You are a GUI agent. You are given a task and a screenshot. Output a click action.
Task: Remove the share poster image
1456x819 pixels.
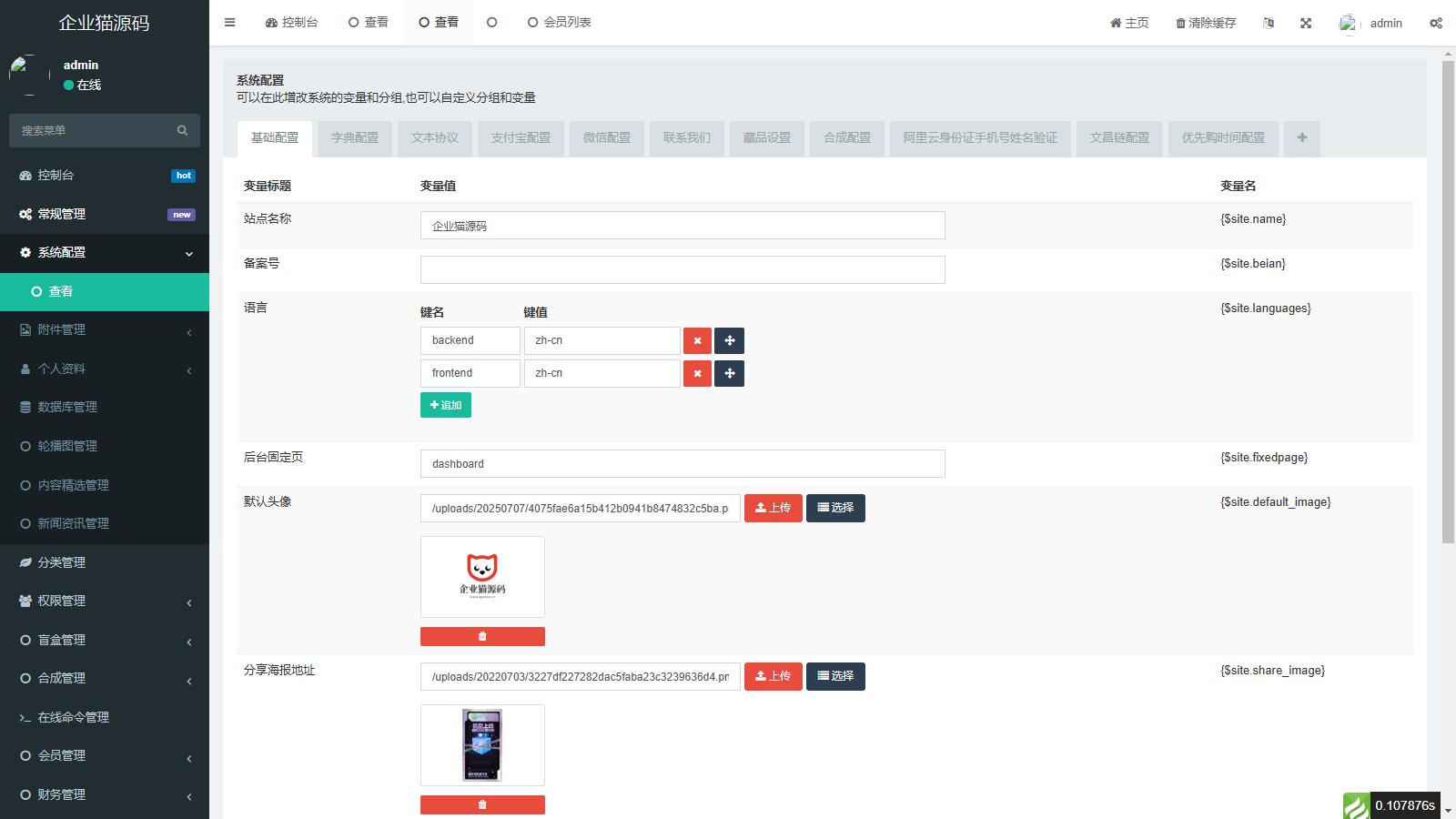point(482,804)
